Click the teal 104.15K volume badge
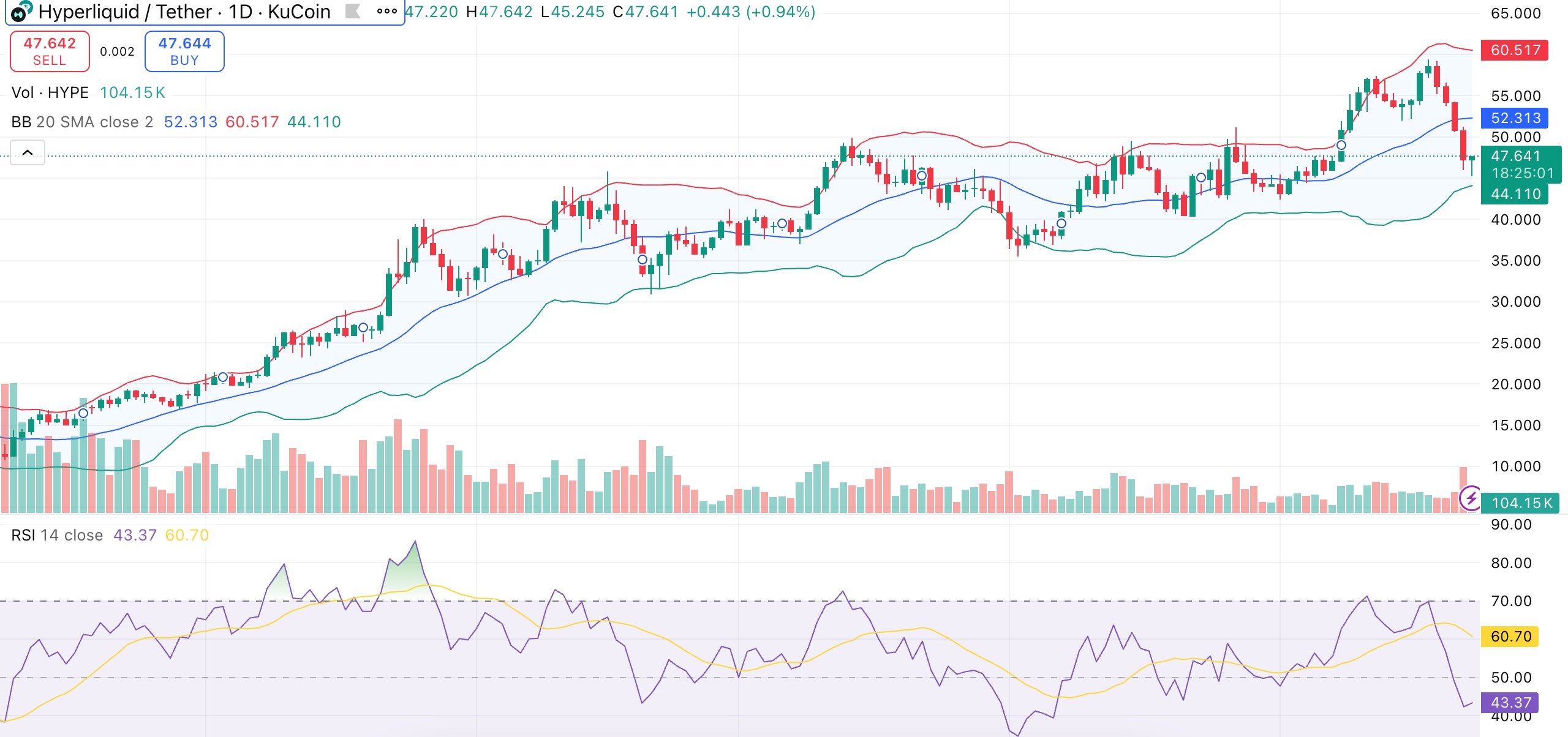The width and height of the screenshot is (1568, 737). point(1521,503)
